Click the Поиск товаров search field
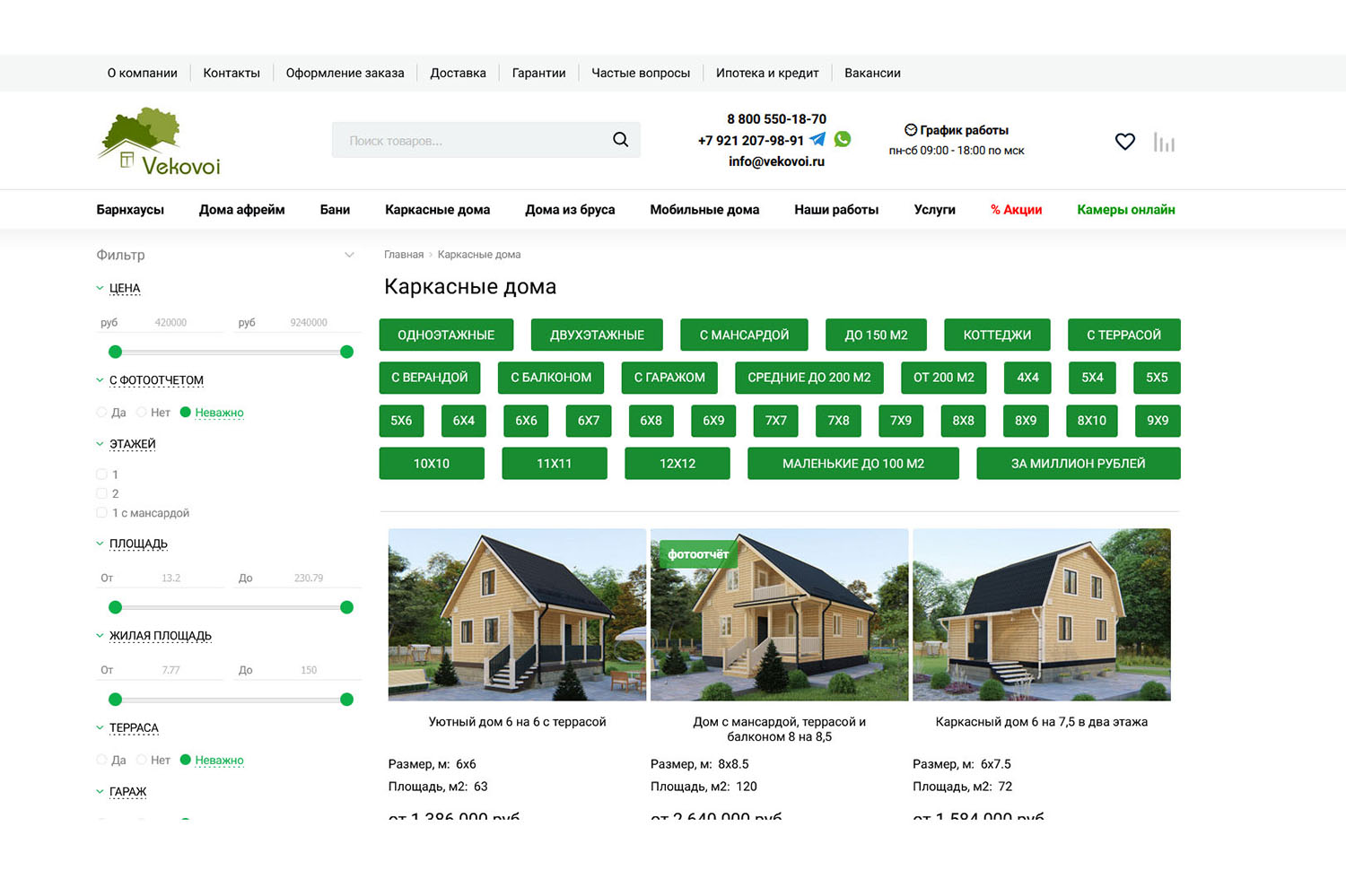1346x896 pixels. 467,141
